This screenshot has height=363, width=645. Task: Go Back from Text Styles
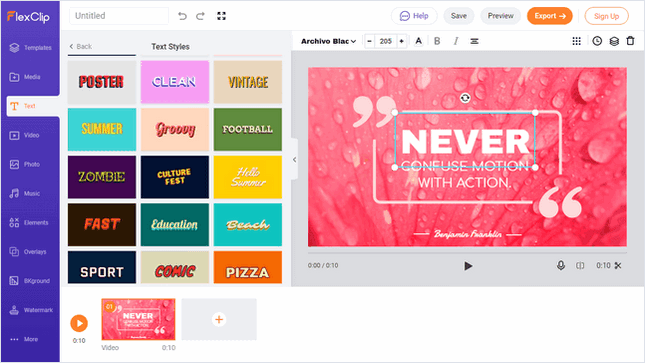click(81, 47)
